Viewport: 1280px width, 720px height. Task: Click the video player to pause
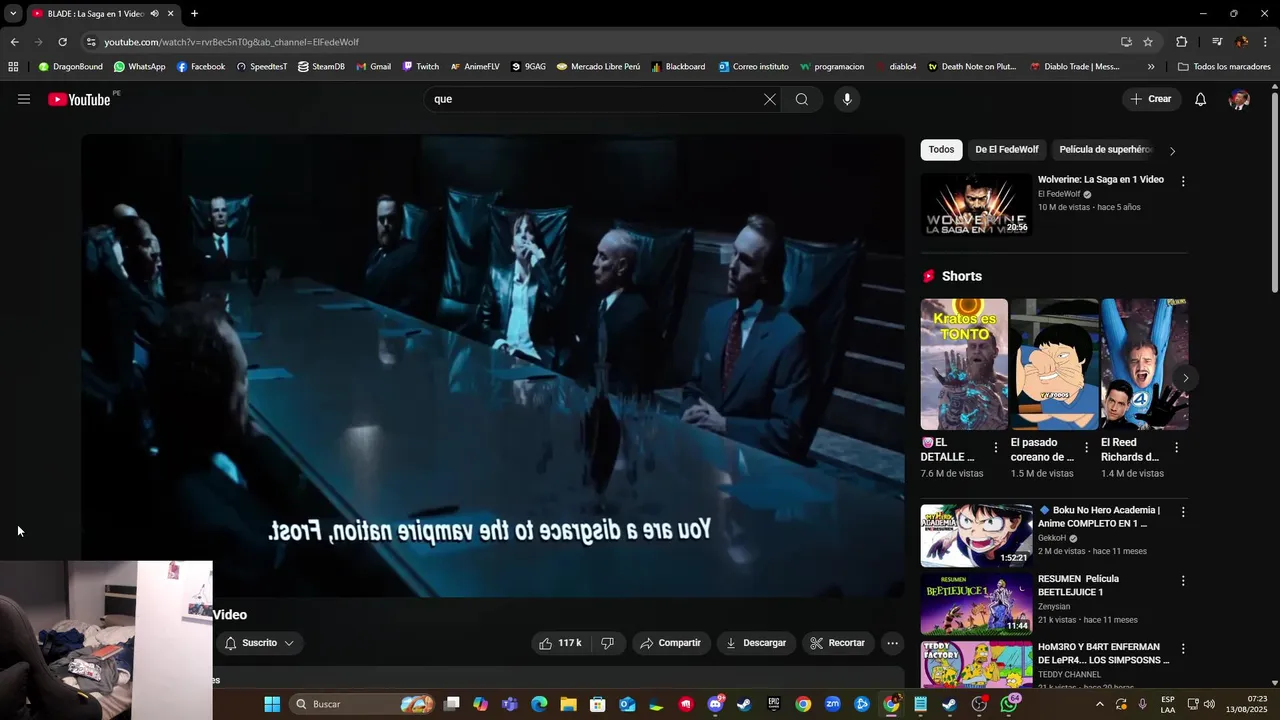click(x=493, y=366)
